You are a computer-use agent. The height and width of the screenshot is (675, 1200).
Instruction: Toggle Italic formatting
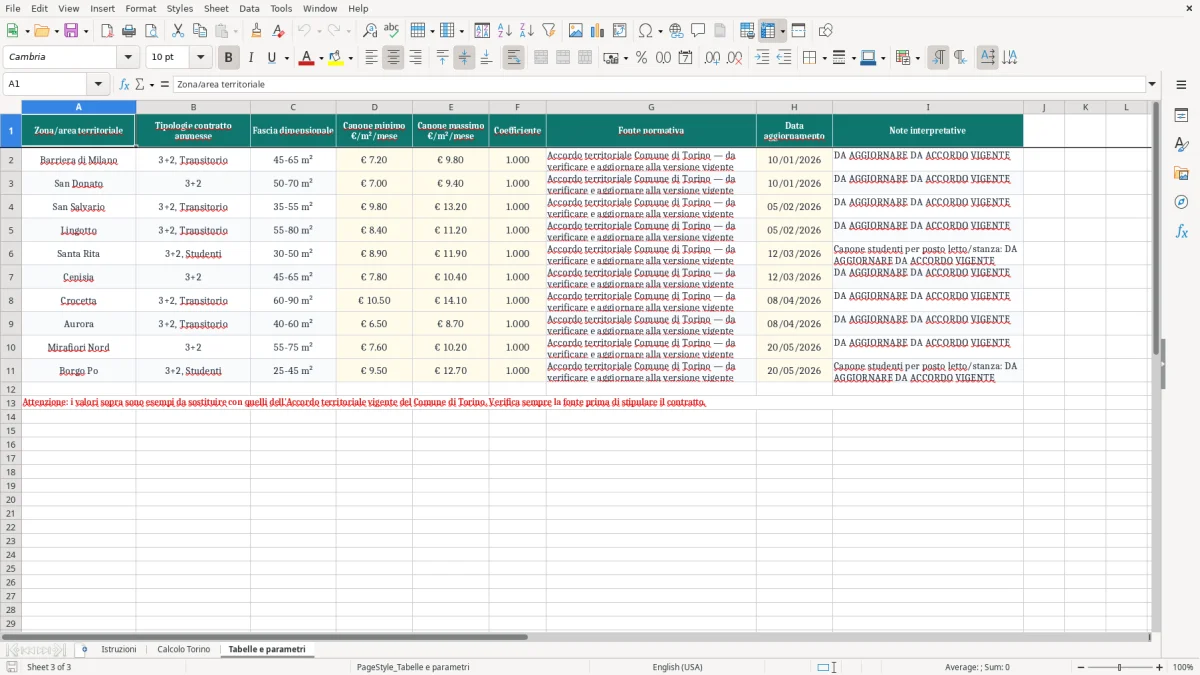coord(251,58)
